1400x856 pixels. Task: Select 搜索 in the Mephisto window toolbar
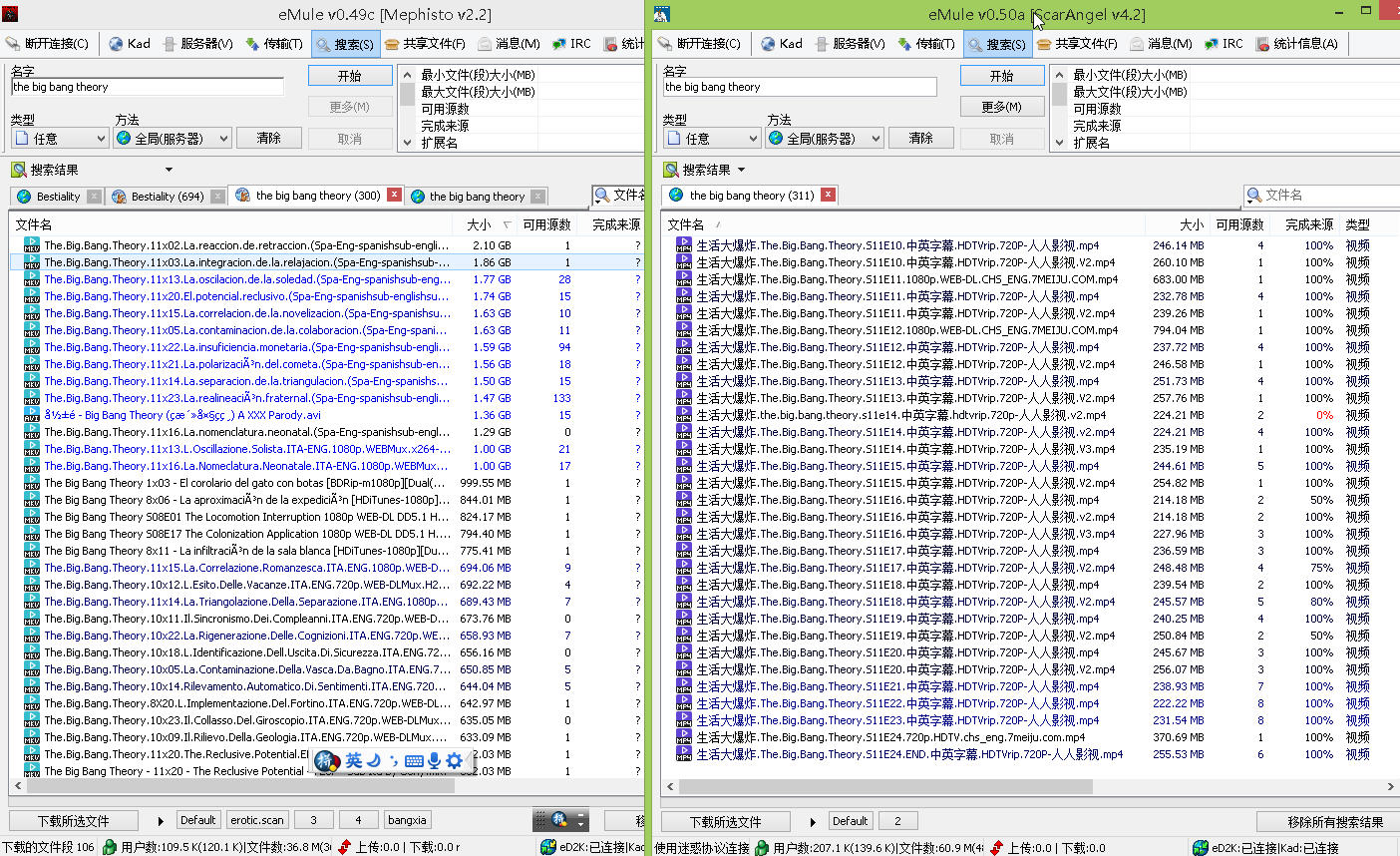coord(344,43)
